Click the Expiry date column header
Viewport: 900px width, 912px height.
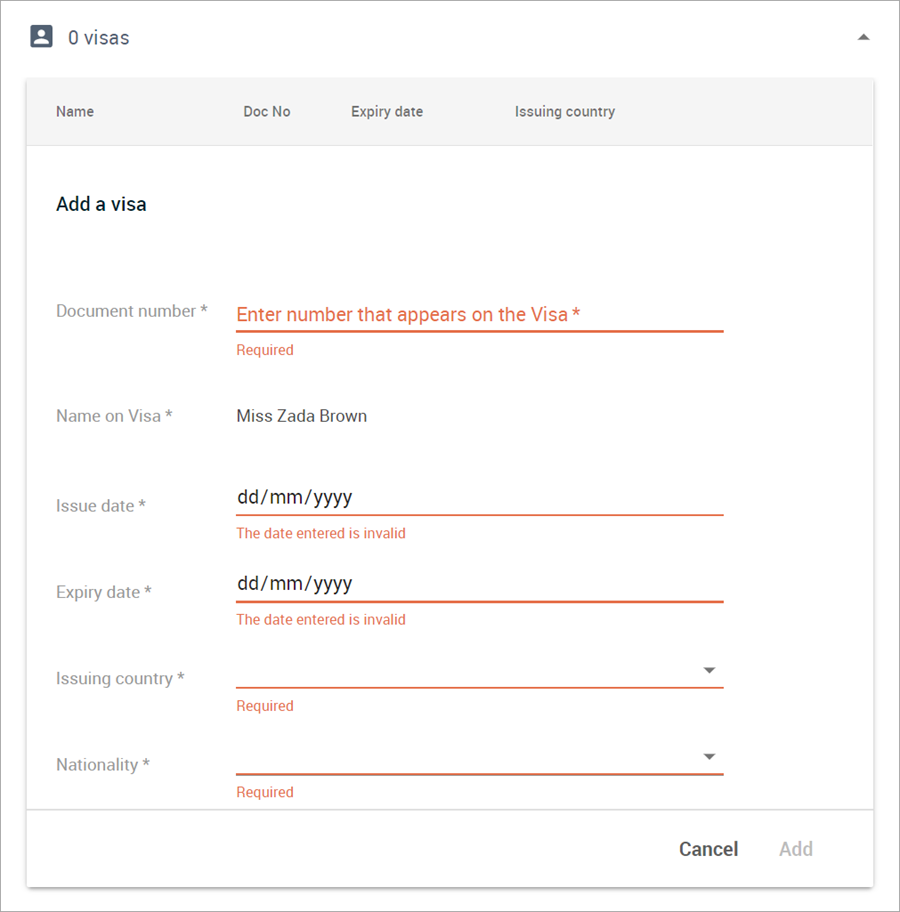[387, 112]
